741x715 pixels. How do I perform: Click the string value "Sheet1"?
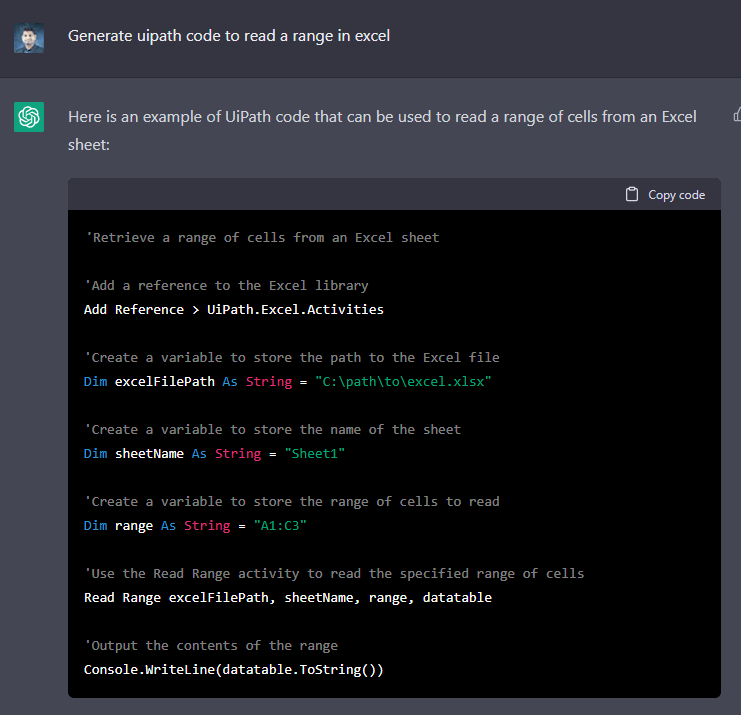(x=315, y=454)
